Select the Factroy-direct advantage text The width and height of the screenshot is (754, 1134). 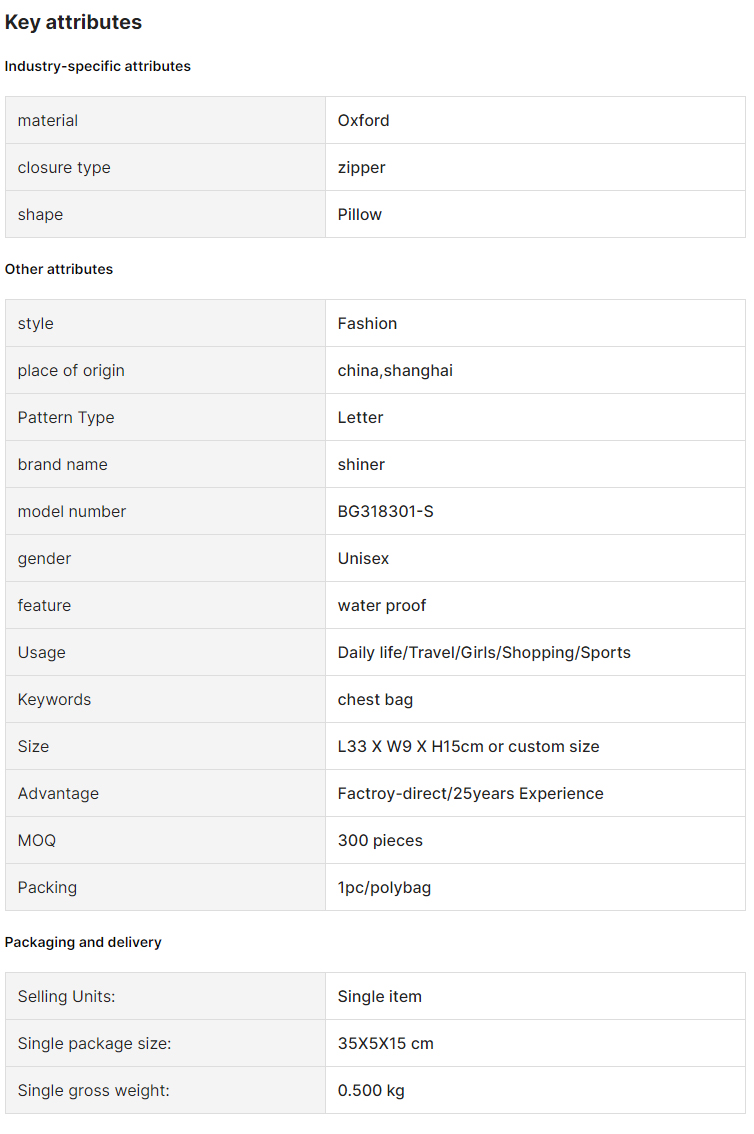tap(470, 794)
